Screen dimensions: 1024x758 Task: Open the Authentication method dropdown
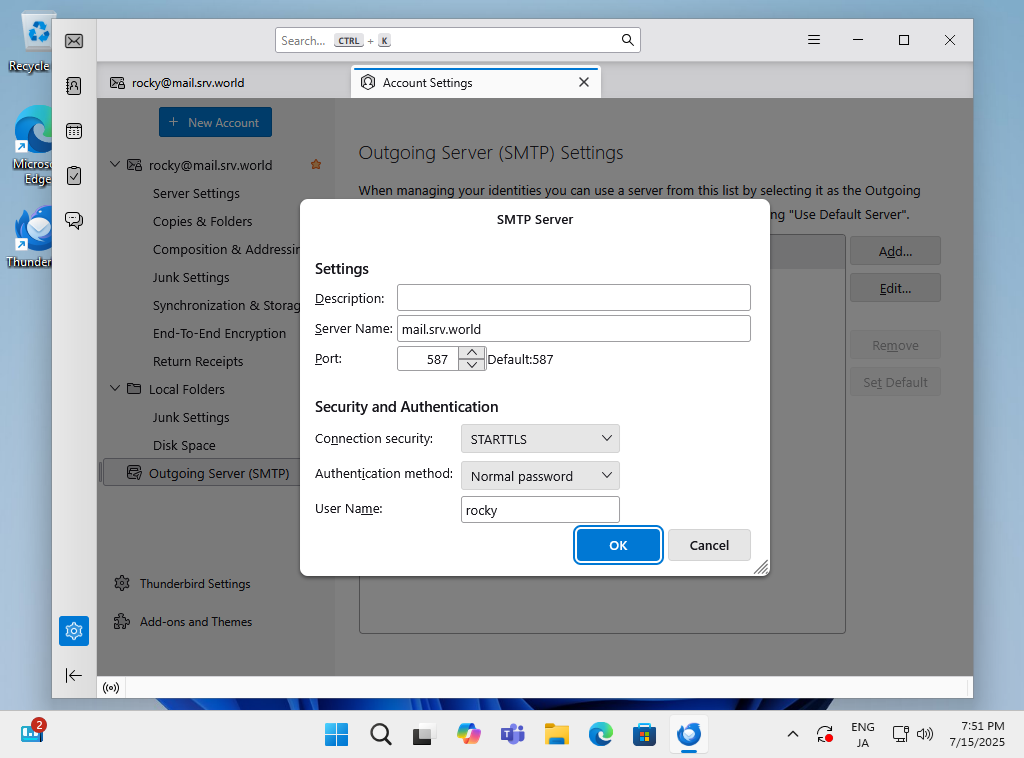coord(540,475)
